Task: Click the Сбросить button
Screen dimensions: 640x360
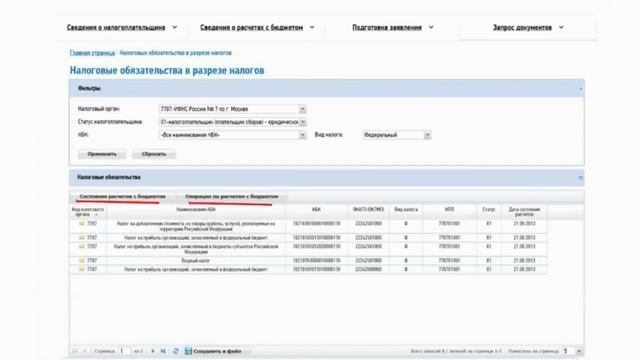Action: (154, 154)
